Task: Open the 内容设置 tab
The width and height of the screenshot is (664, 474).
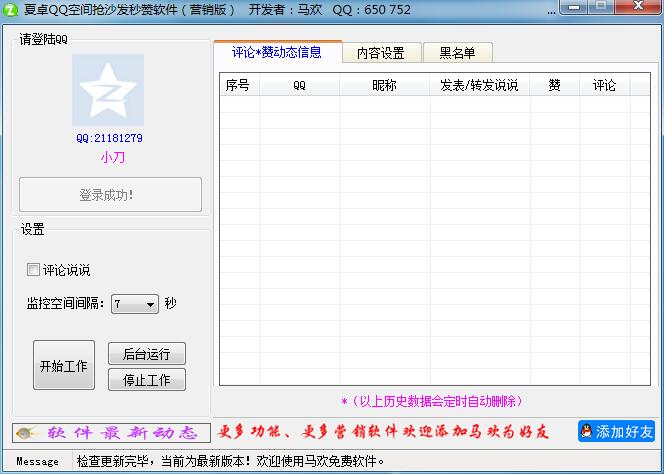Action: 381,53
